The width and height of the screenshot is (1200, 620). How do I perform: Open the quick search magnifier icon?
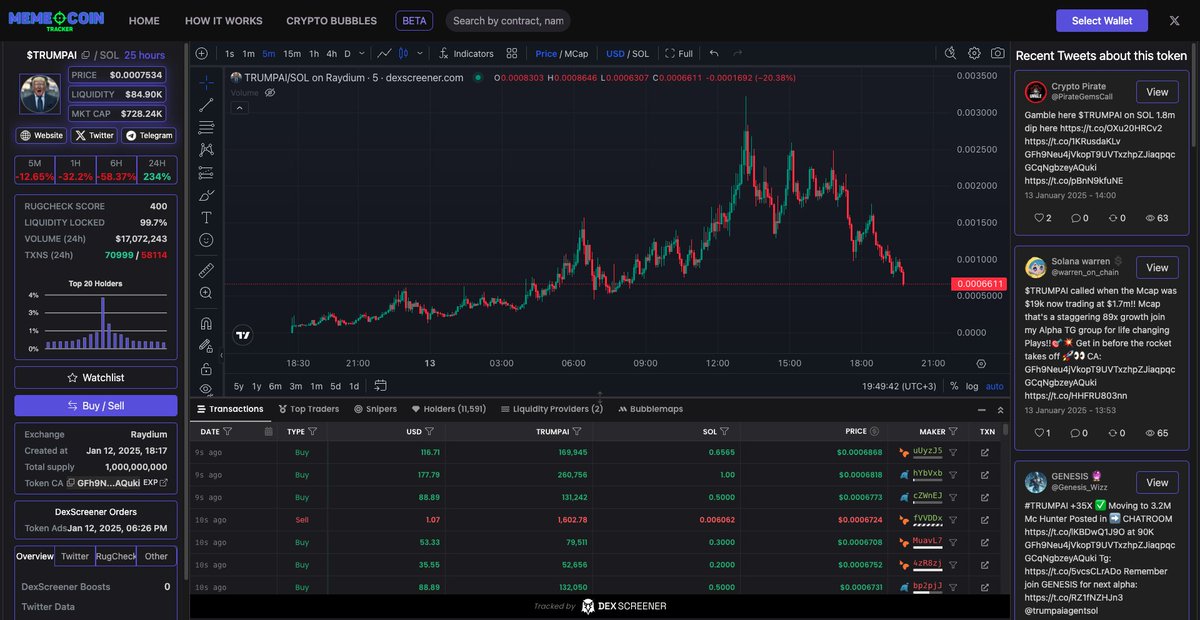(949, 53)
